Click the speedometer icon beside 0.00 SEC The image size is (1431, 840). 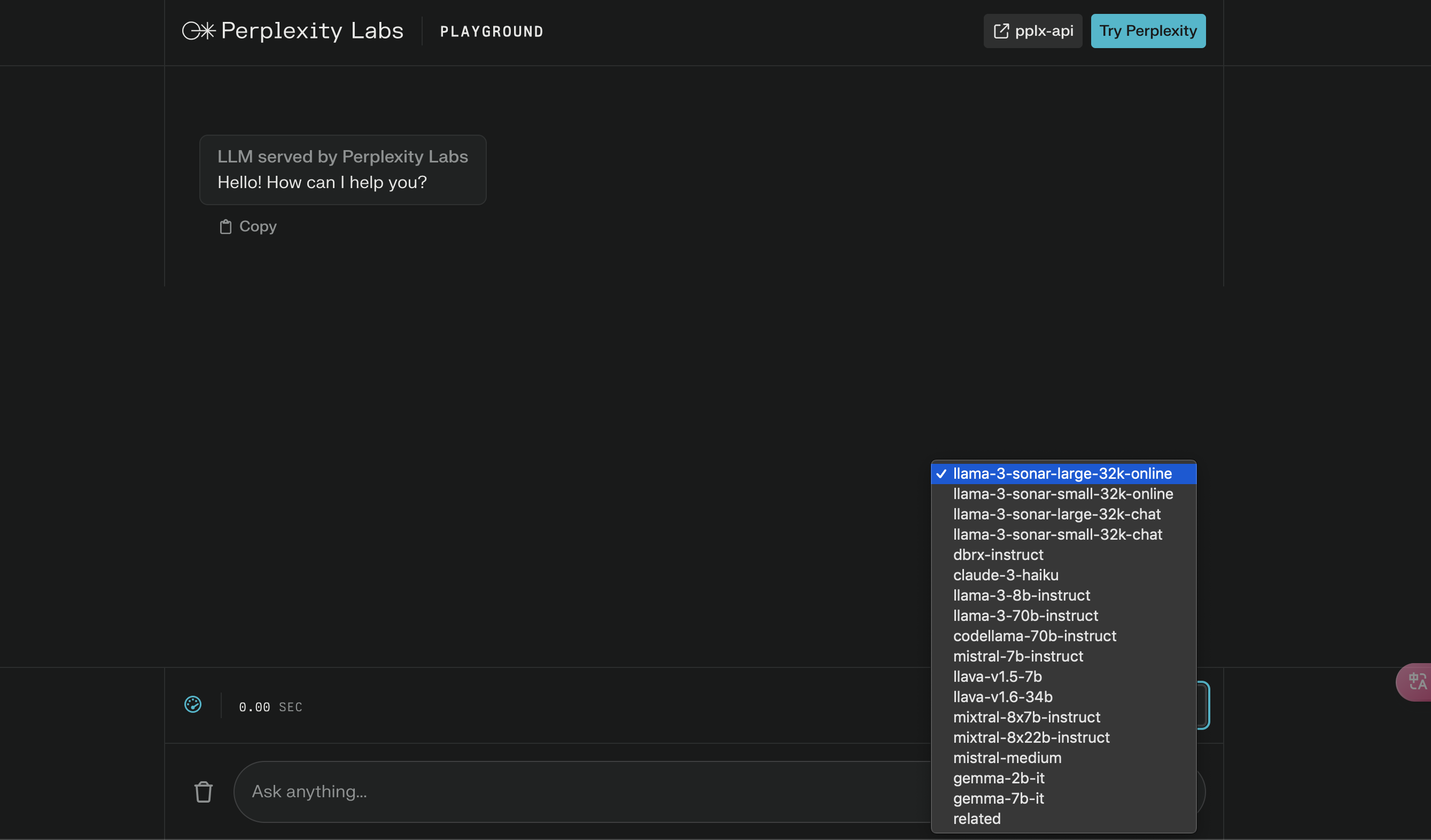(x=193, y=705)
